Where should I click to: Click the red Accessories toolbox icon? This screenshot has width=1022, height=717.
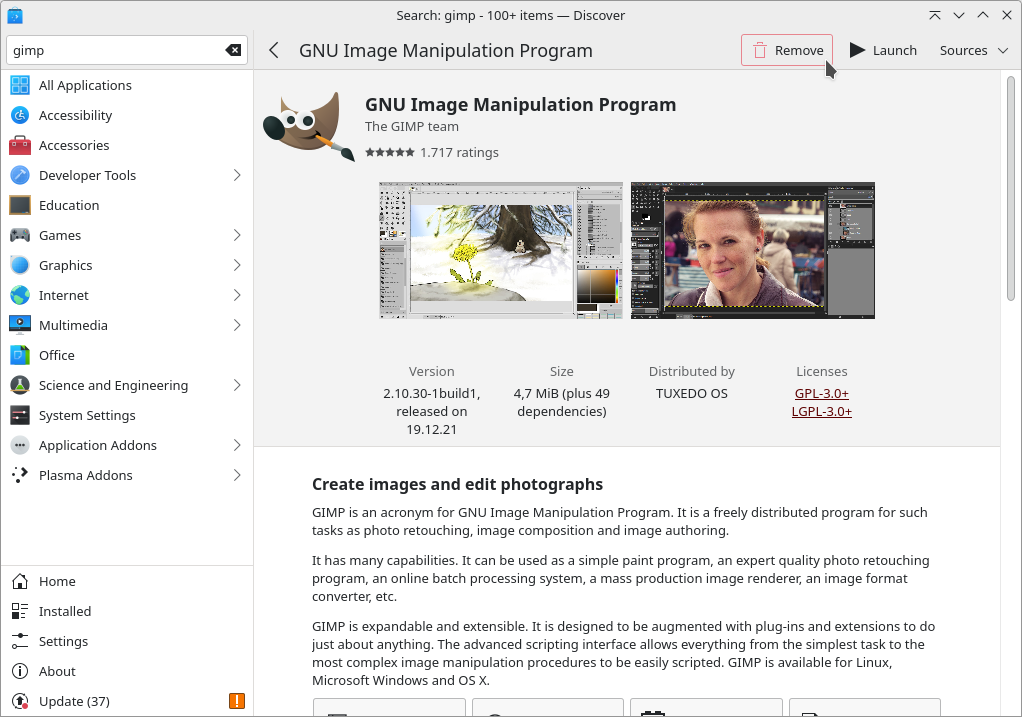click(x=20, y=145)
